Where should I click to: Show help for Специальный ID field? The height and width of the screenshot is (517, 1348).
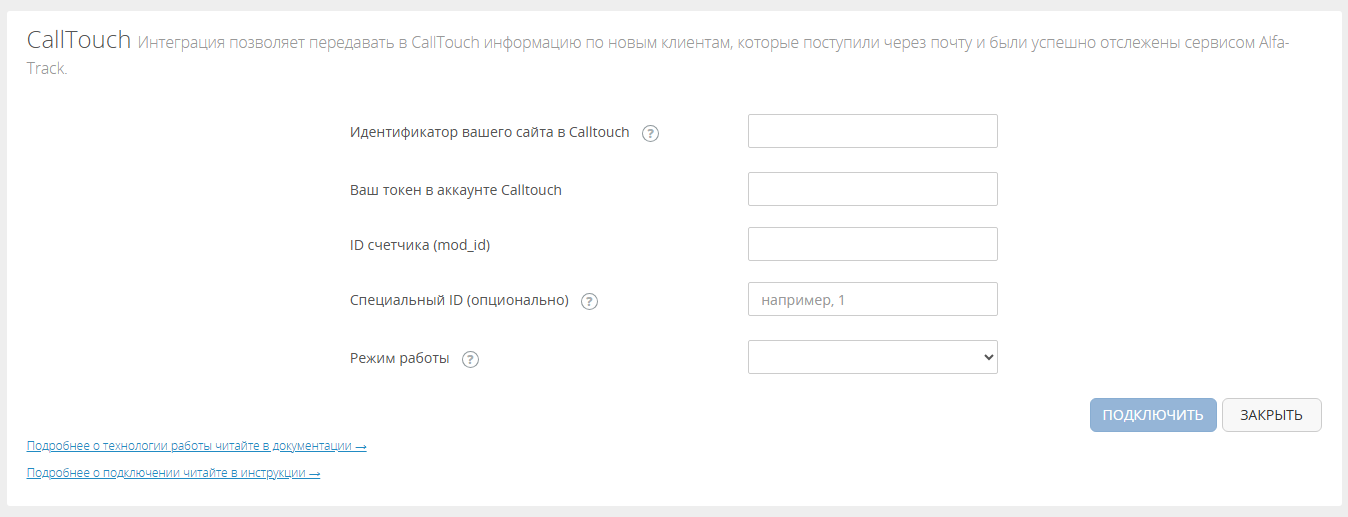(x=589, y=301)
